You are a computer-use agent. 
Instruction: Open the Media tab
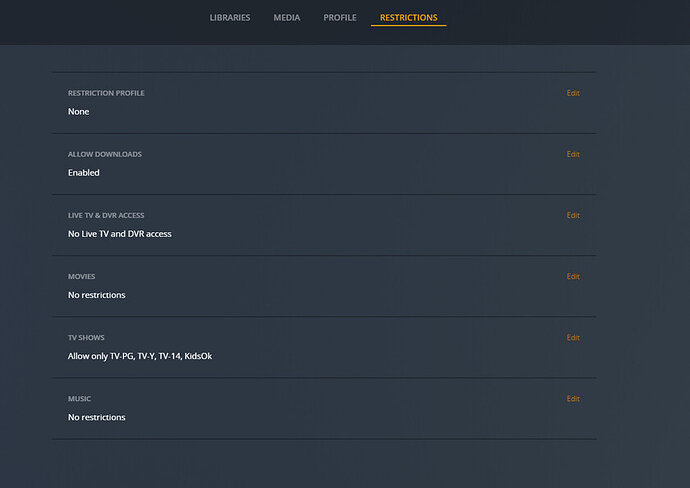tap(286, 18)
